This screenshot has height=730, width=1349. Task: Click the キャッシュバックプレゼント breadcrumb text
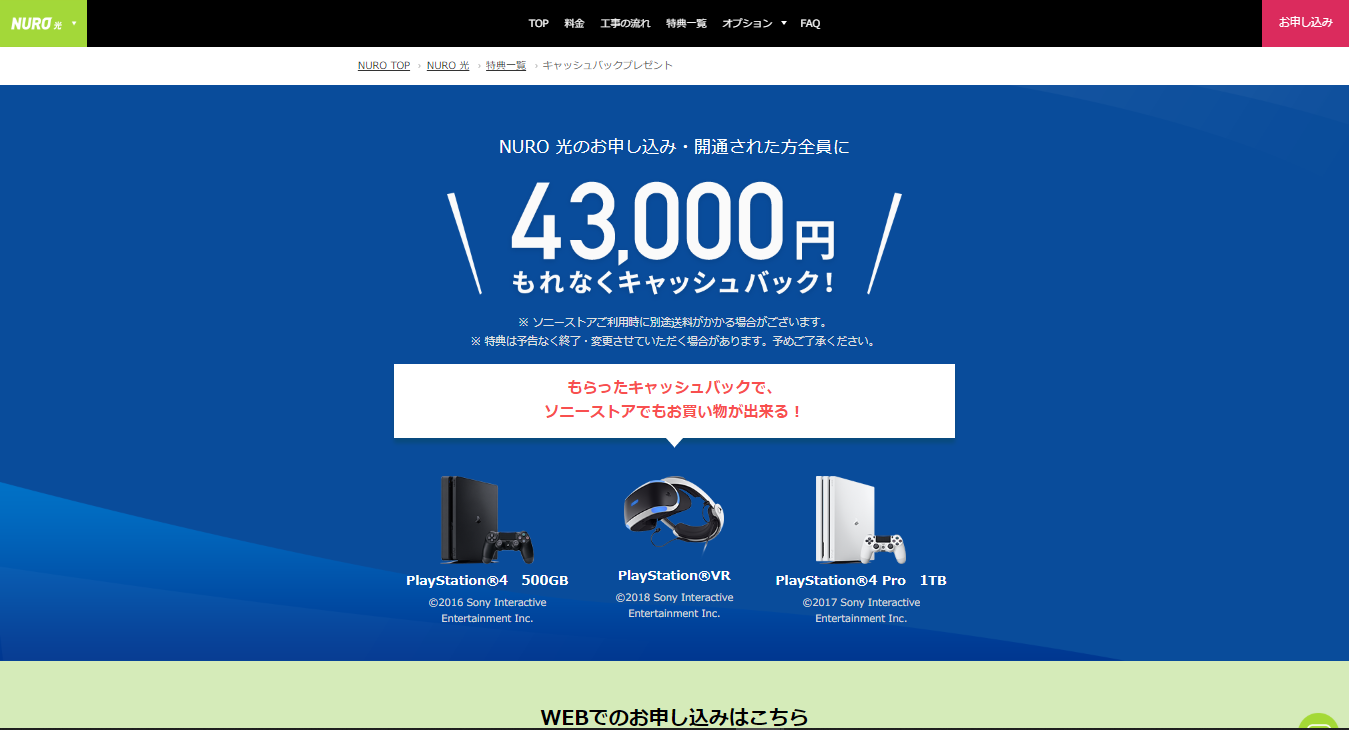608,65
